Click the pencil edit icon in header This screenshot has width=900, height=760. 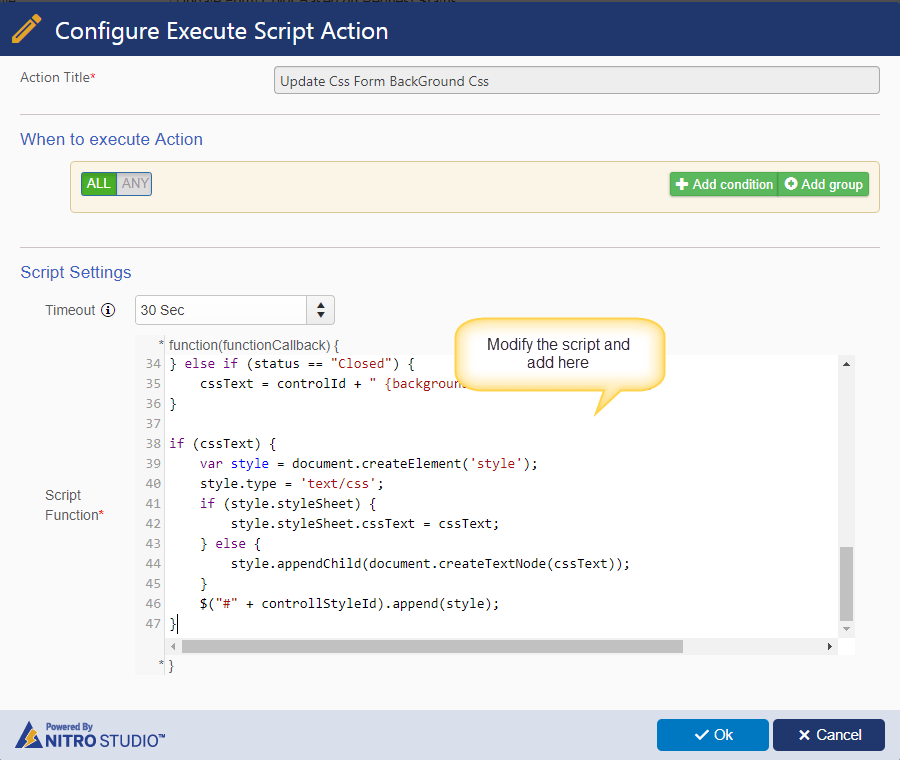26,29
